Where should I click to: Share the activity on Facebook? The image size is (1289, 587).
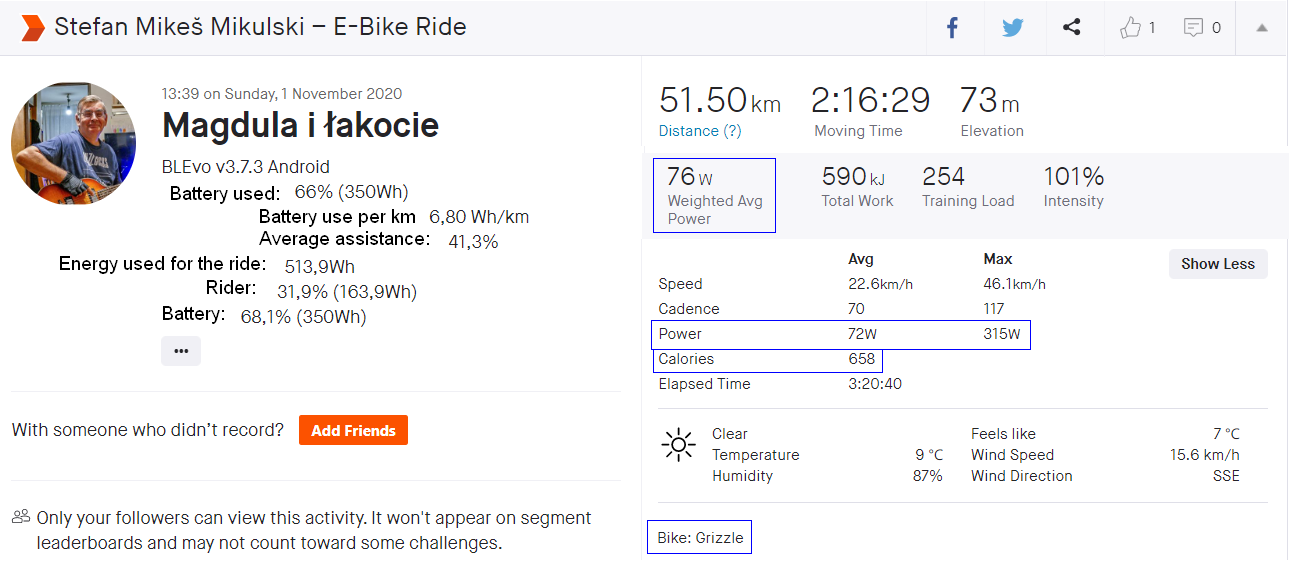point(952,28)
